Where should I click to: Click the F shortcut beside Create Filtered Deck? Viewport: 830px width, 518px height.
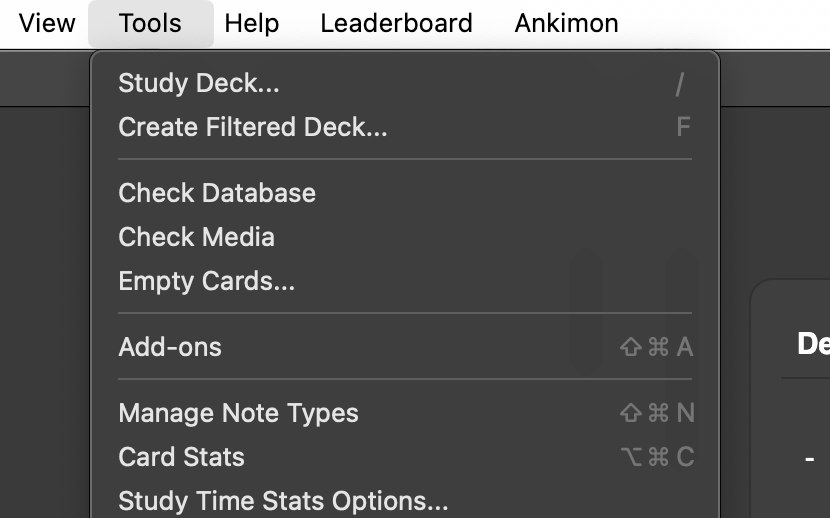(x=683, y=127)
